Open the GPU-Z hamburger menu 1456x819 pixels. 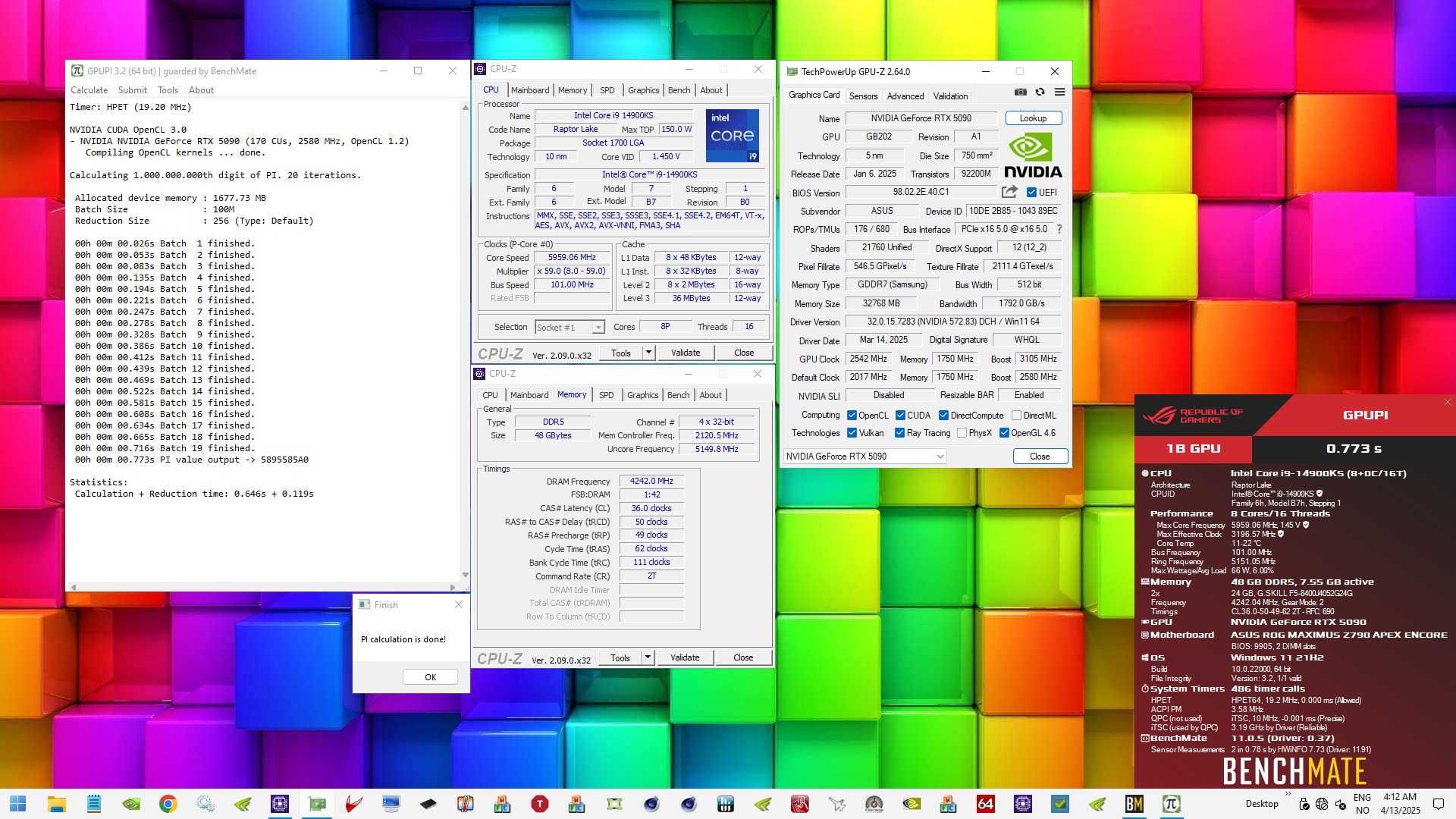(1059, 92)
